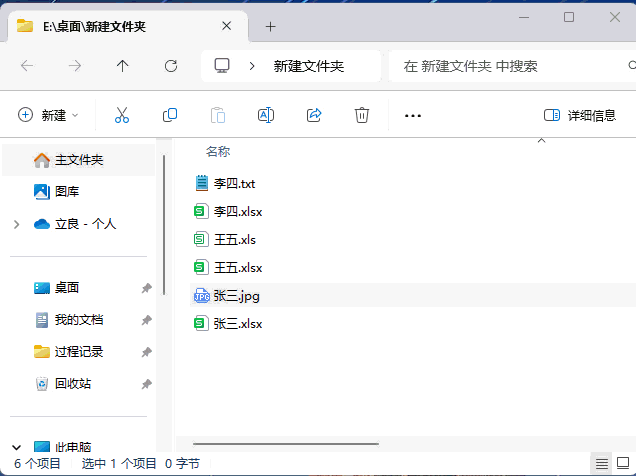The image size is (636, 476).
Task: Go up one directory level
Action: click(123, 66)
